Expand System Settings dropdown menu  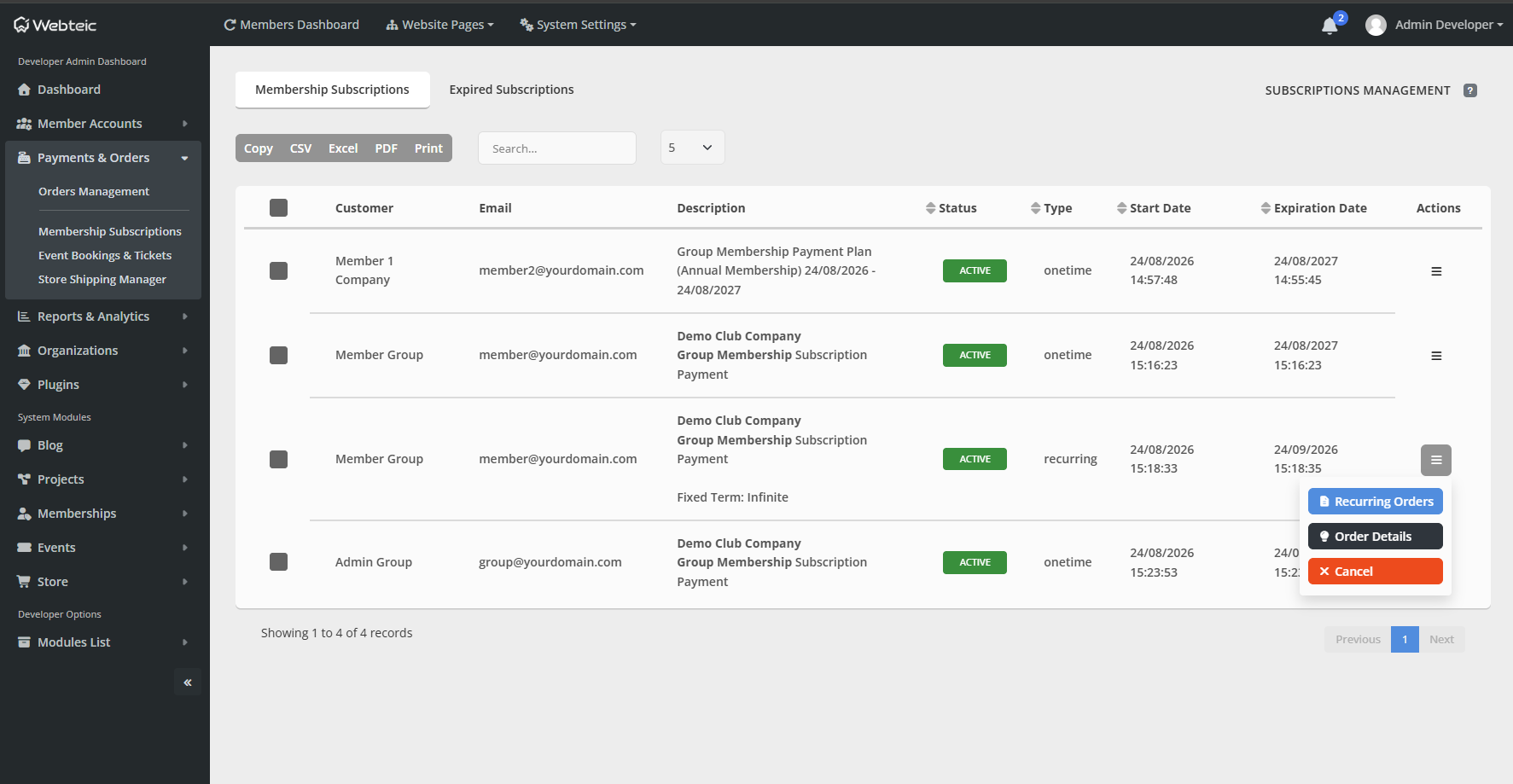[578, 25]
